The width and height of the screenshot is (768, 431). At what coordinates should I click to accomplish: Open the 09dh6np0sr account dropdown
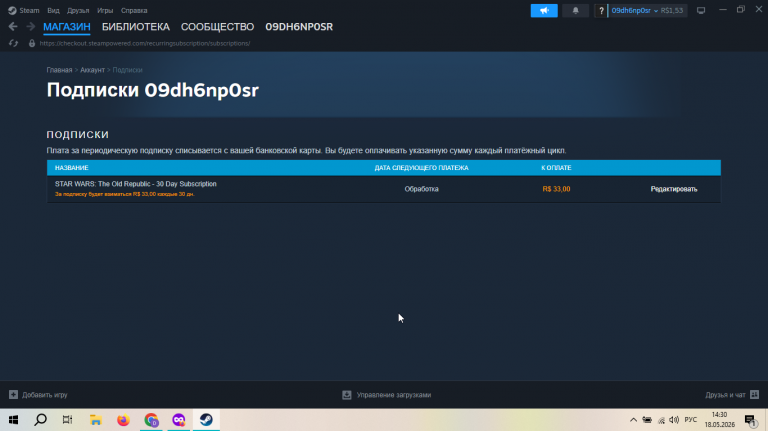click(x=634, y=10)
